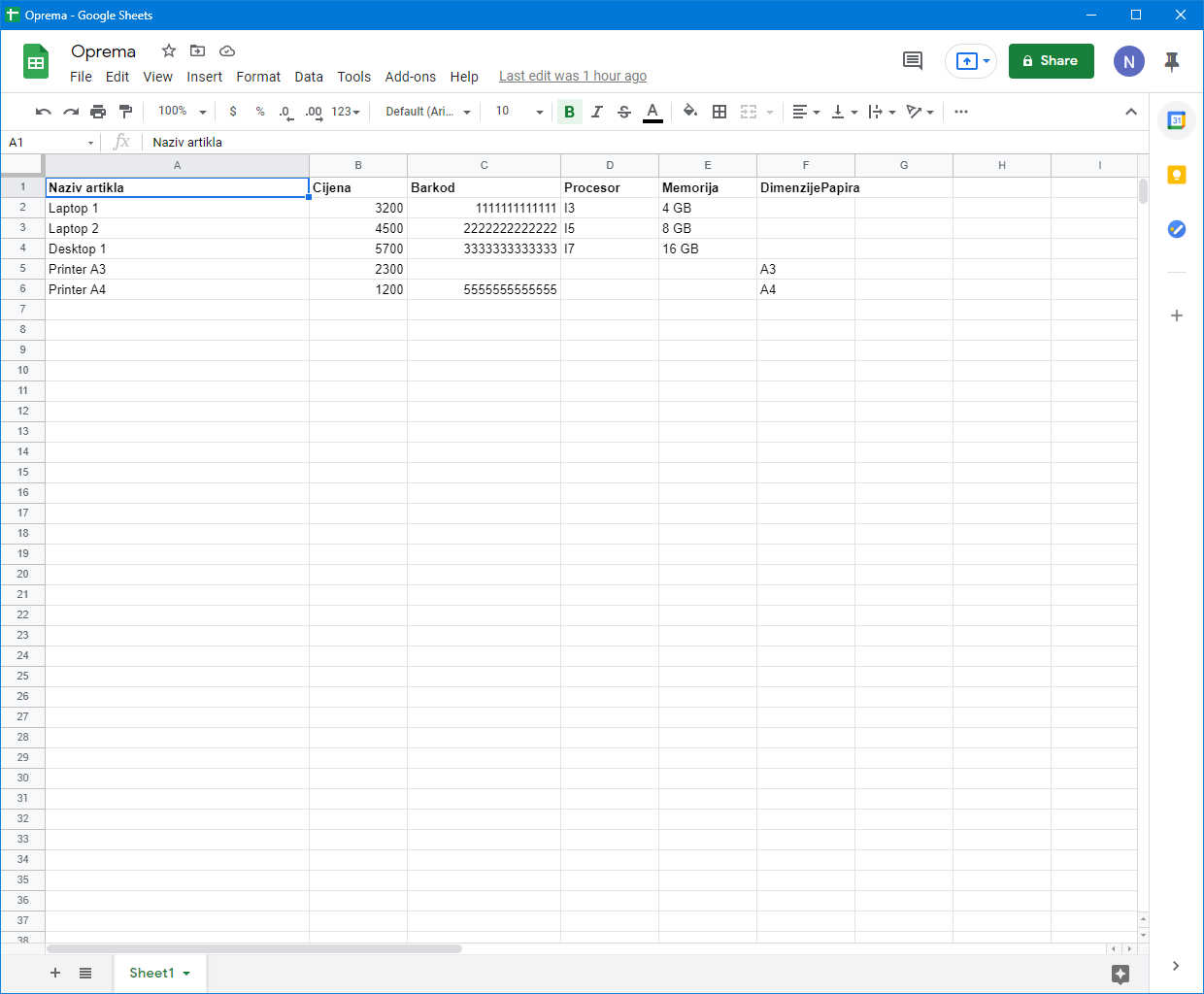Toggle Italic formatting
This screenshot has height=994, width=1204.
[x=597, y=112]
